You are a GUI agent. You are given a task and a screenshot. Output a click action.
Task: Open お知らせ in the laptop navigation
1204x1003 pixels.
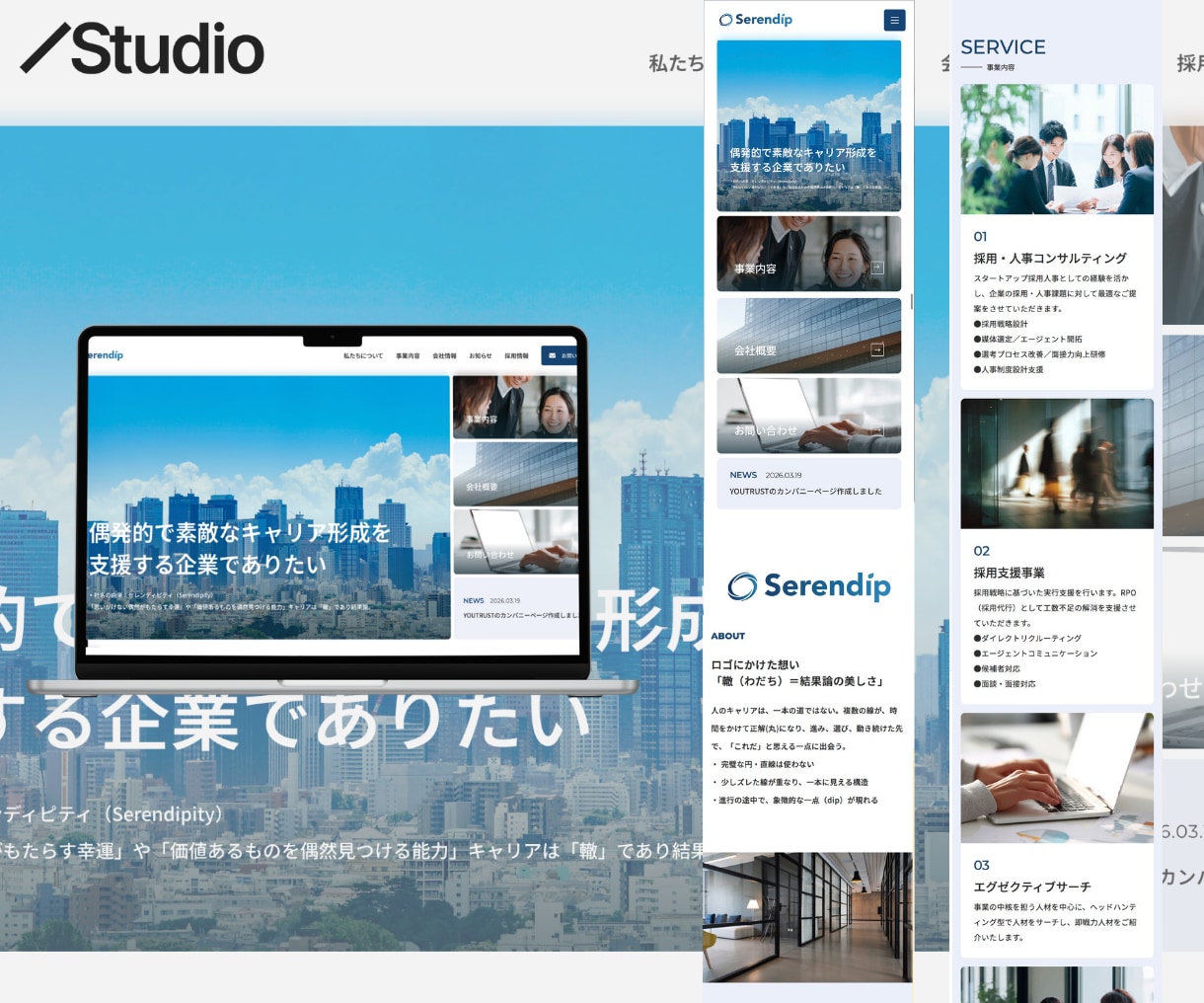coord(481,355)
